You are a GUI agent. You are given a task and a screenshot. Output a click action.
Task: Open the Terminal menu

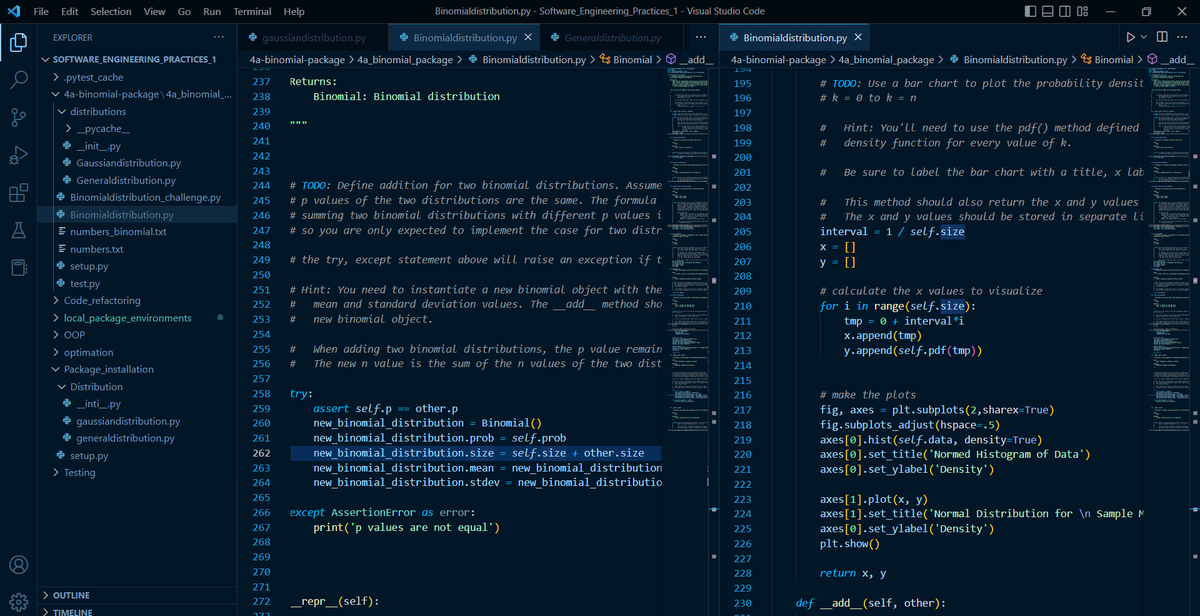[252, 11]
